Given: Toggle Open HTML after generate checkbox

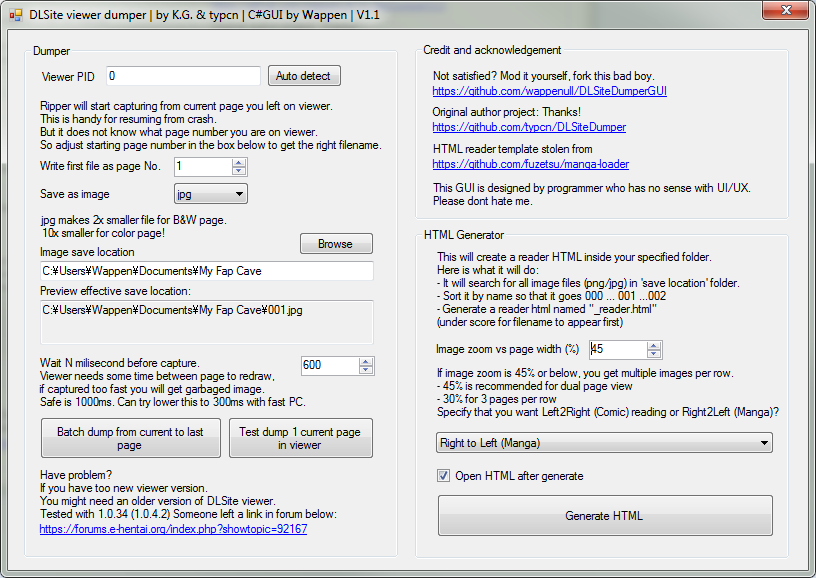Looking at the screenshot, I should [443, 476].
